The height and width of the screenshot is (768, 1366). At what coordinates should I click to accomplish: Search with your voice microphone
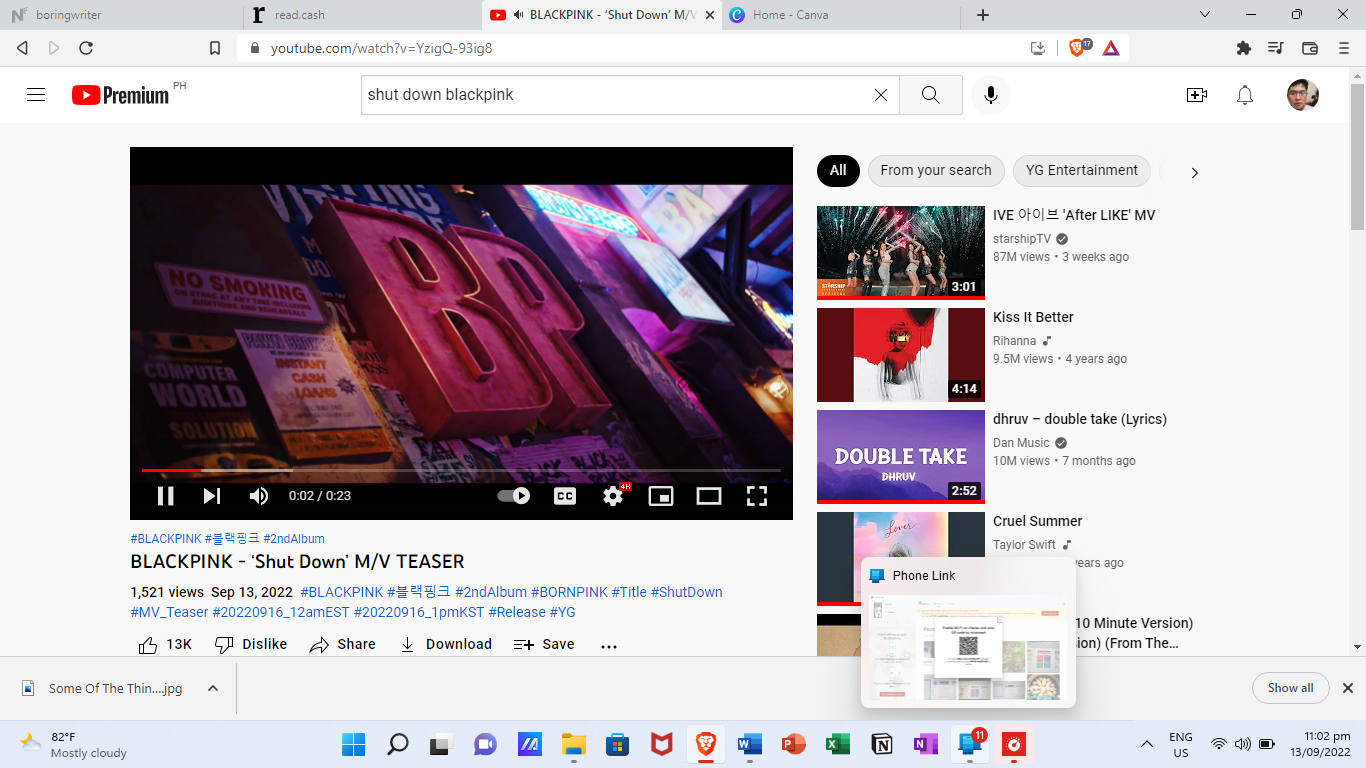pos(991,95)
